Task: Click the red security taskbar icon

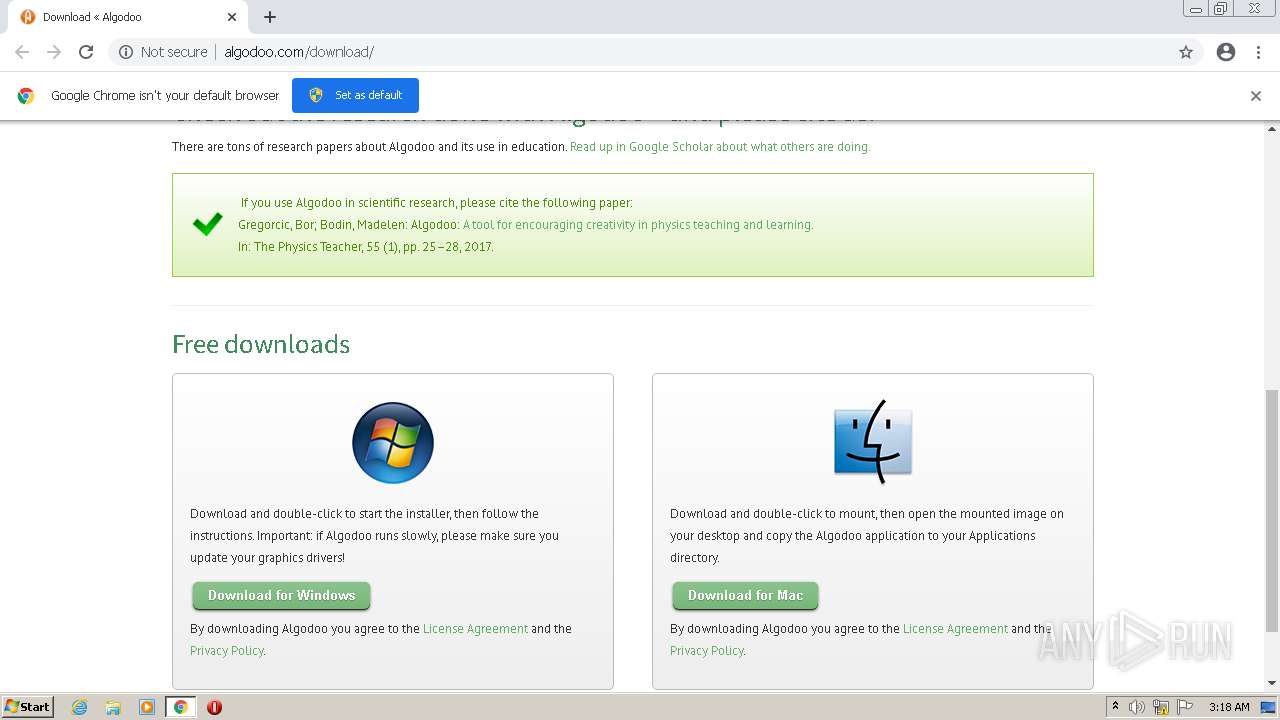Action: [214, 707]
